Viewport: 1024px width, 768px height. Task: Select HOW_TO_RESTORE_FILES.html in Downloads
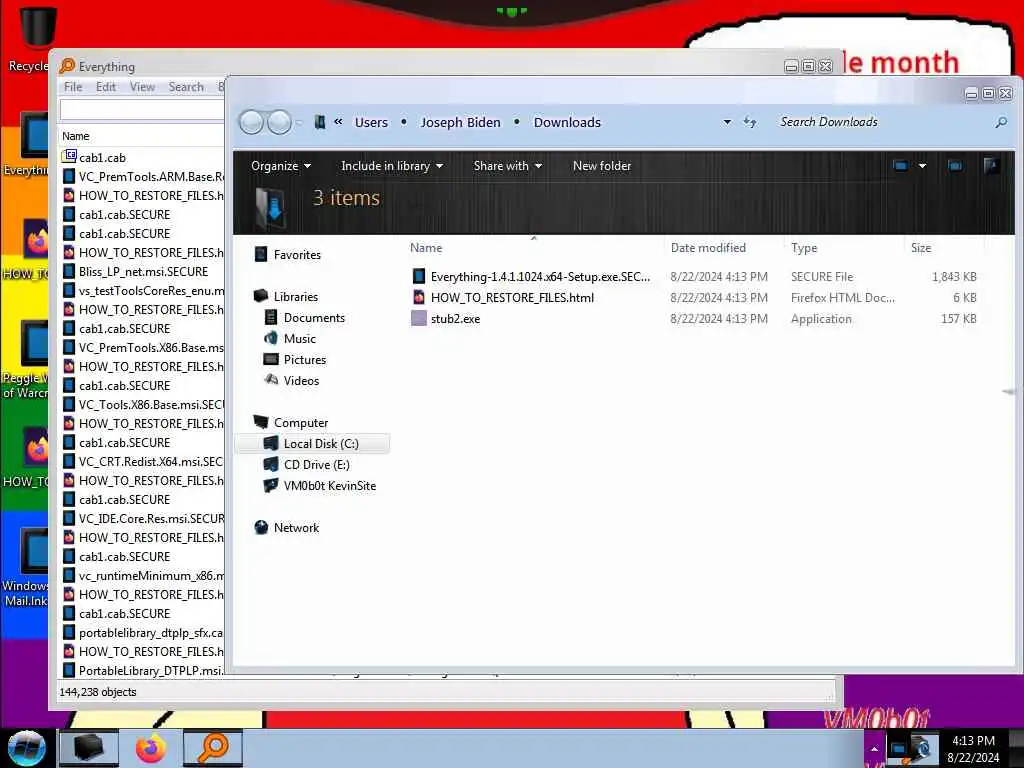click(x=512, y=298)
